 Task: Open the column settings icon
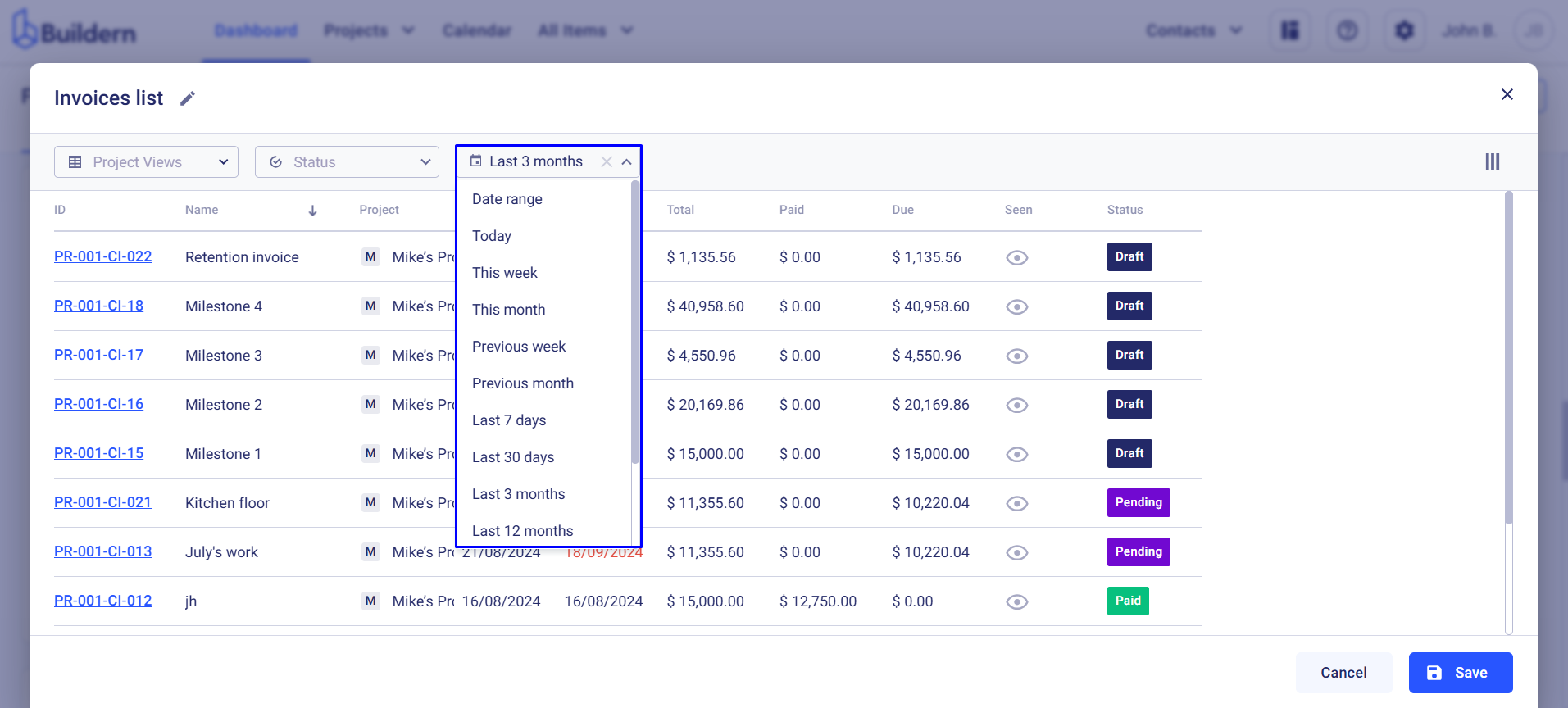(1493, 161)
